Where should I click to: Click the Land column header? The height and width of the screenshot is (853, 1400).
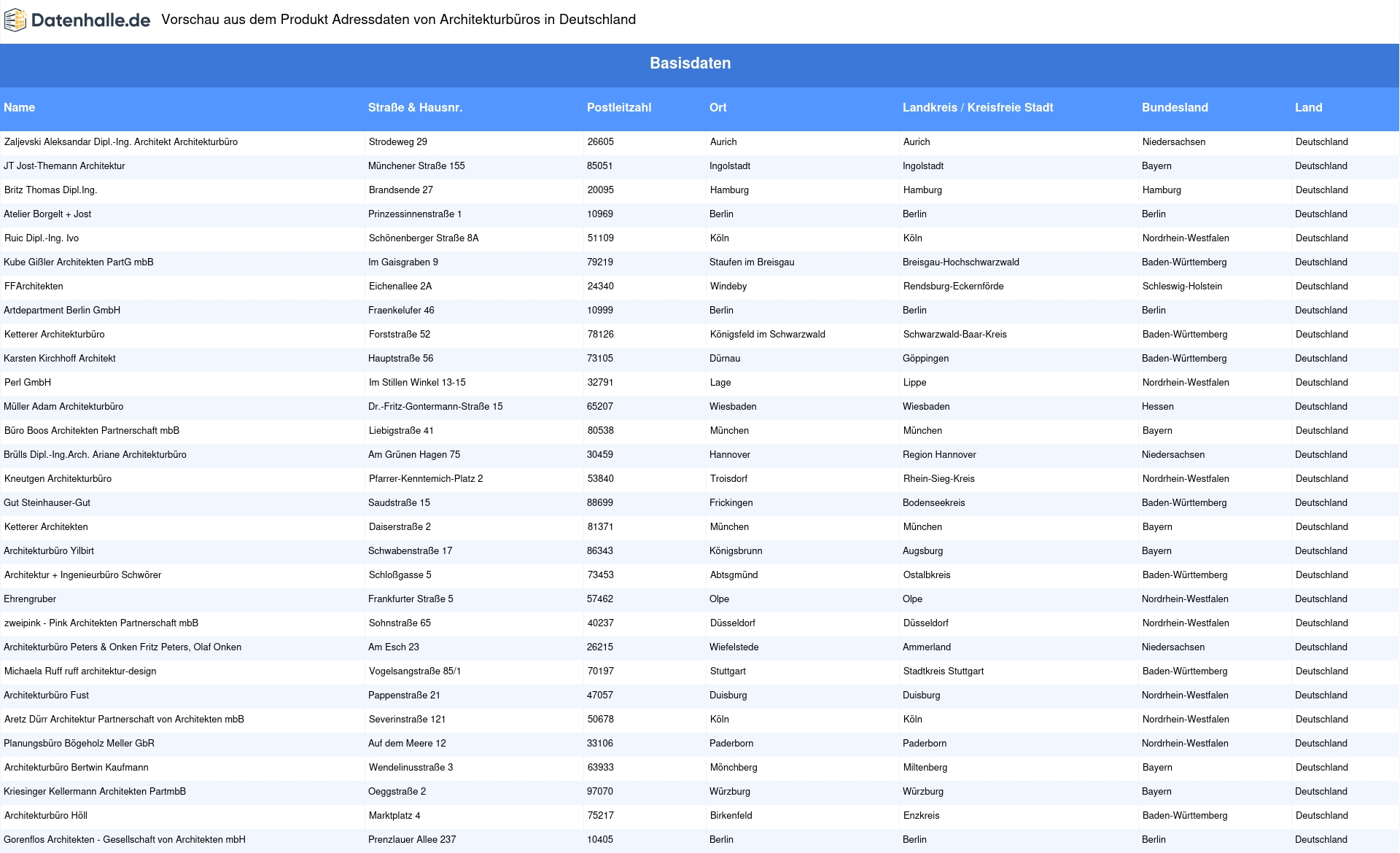(1309, 107)
